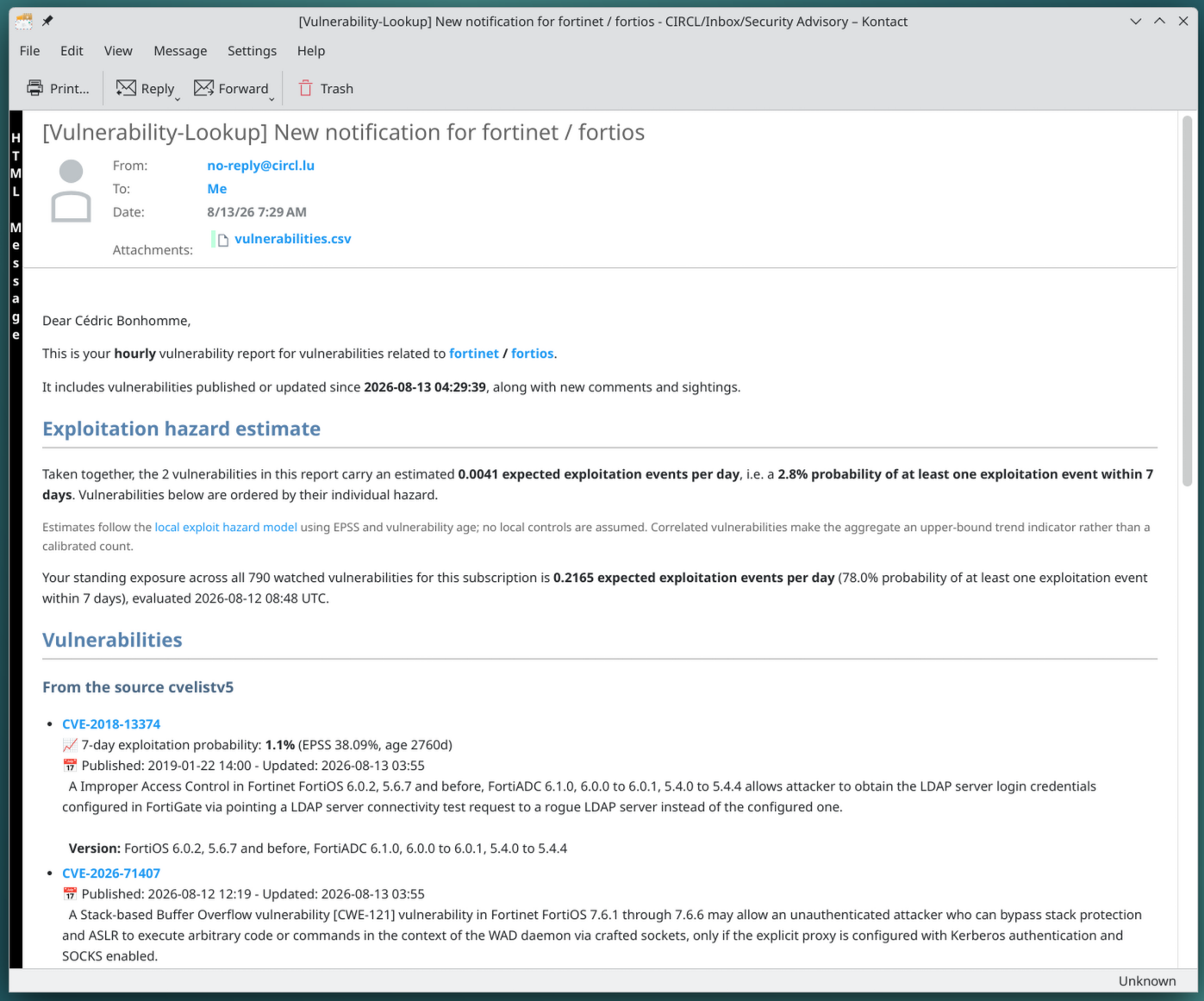The width and height of the screenshot is (1204, 1001).
Task: Click the "From the source cvelistv5" subheading
Action: [x=138, y=687]
